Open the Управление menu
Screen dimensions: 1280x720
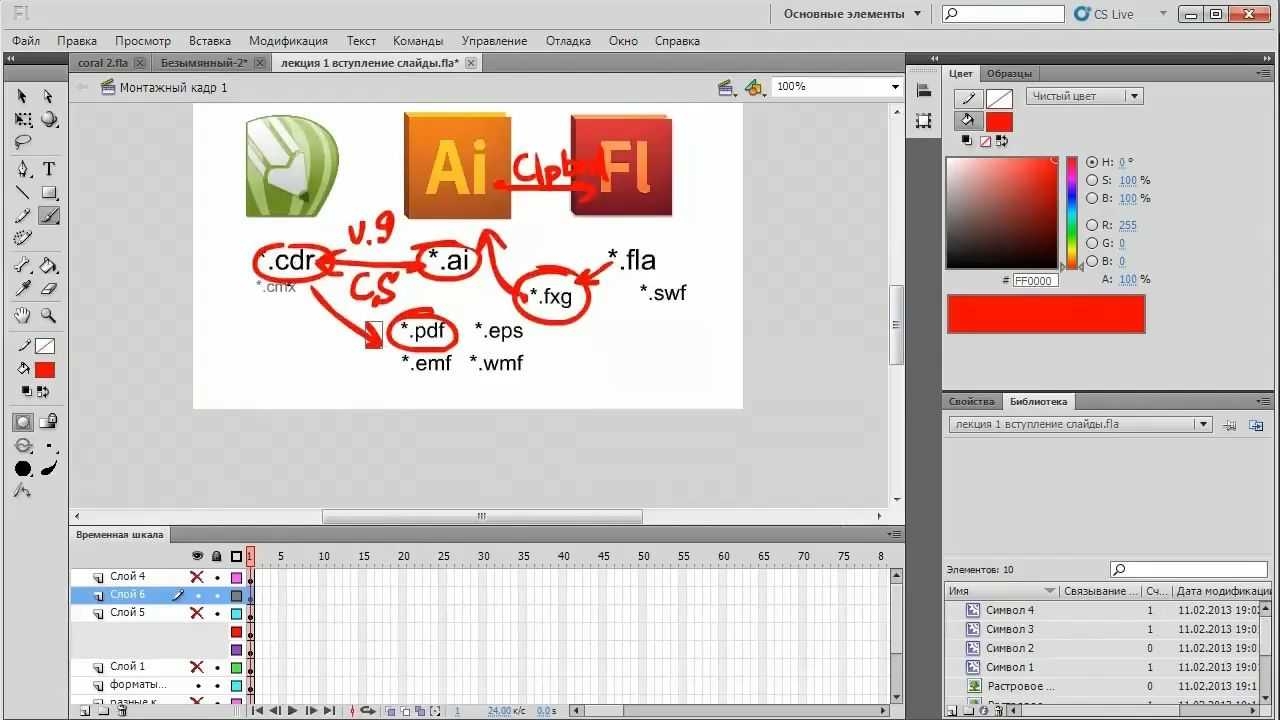[494, 41]
